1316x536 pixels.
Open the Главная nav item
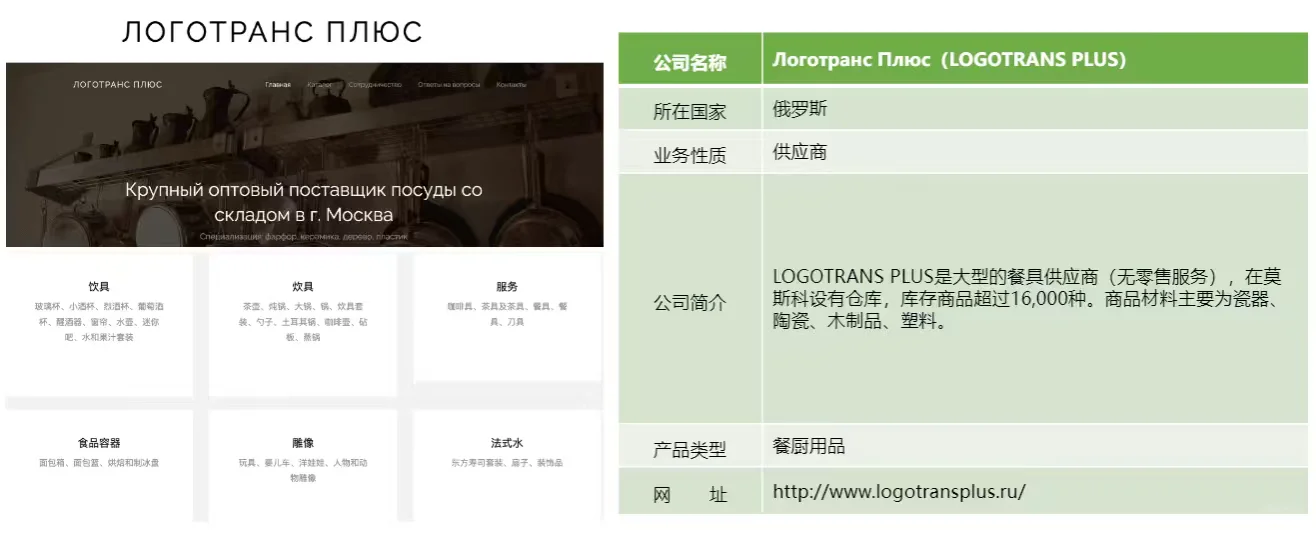click(278, 85)
